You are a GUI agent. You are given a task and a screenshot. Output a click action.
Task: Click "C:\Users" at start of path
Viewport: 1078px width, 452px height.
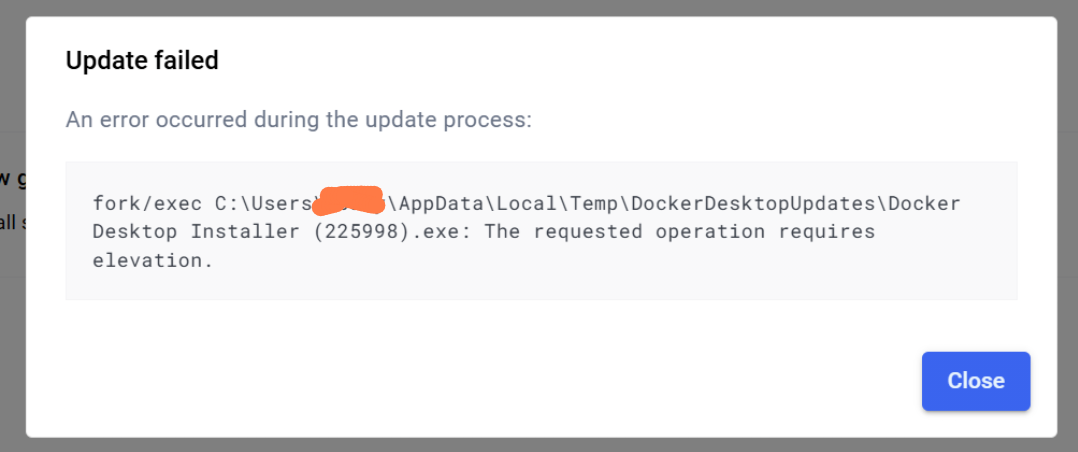[x=263, y=203]
